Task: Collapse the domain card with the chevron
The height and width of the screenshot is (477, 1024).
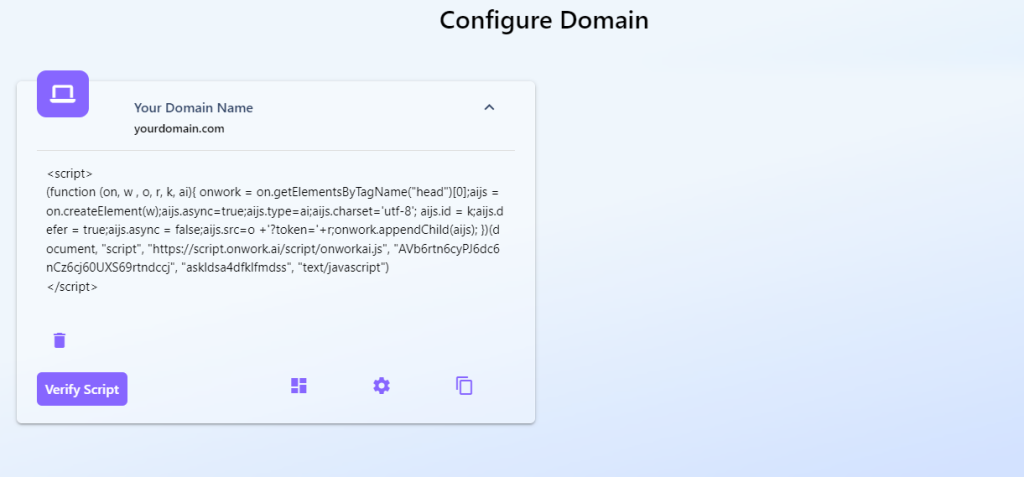Action: [x=489, y=107]
